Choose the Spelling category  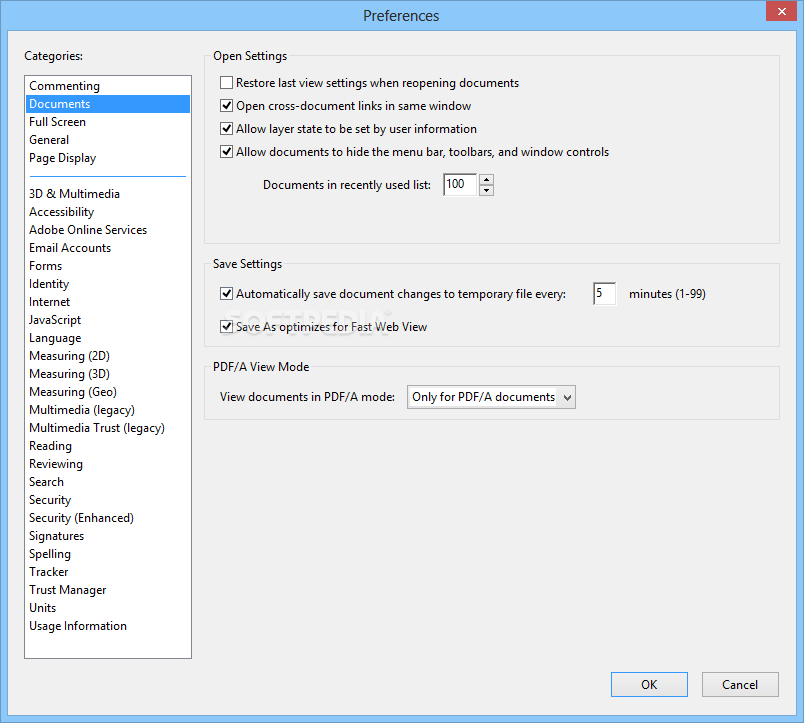tap(108, 554)
